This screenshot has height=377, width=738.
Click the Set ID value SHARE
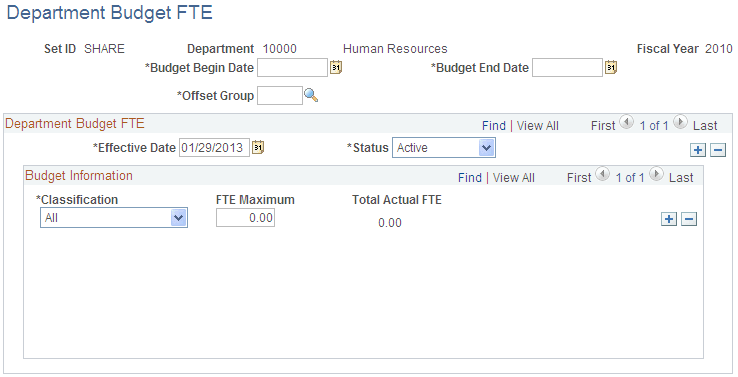[x=104, y=49]
